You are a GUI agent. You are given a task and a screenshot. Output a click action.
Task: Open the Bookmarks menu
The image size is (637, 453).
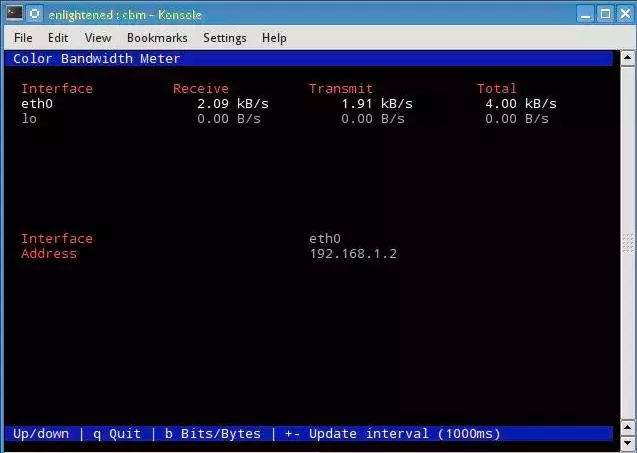pyautogui.click(x=157, y=38)
